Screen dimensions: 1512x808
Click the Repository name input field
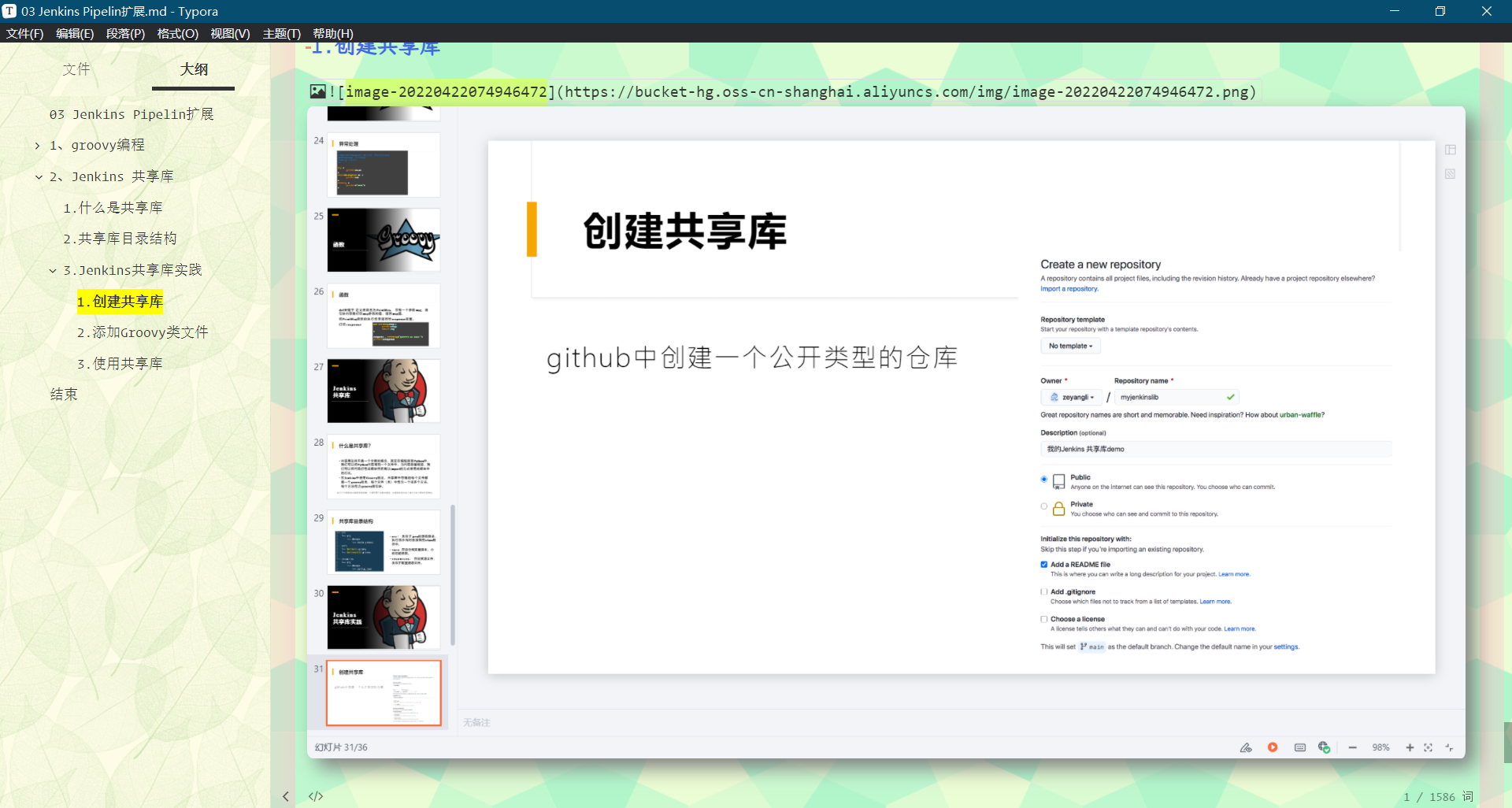coord(1177,397)
